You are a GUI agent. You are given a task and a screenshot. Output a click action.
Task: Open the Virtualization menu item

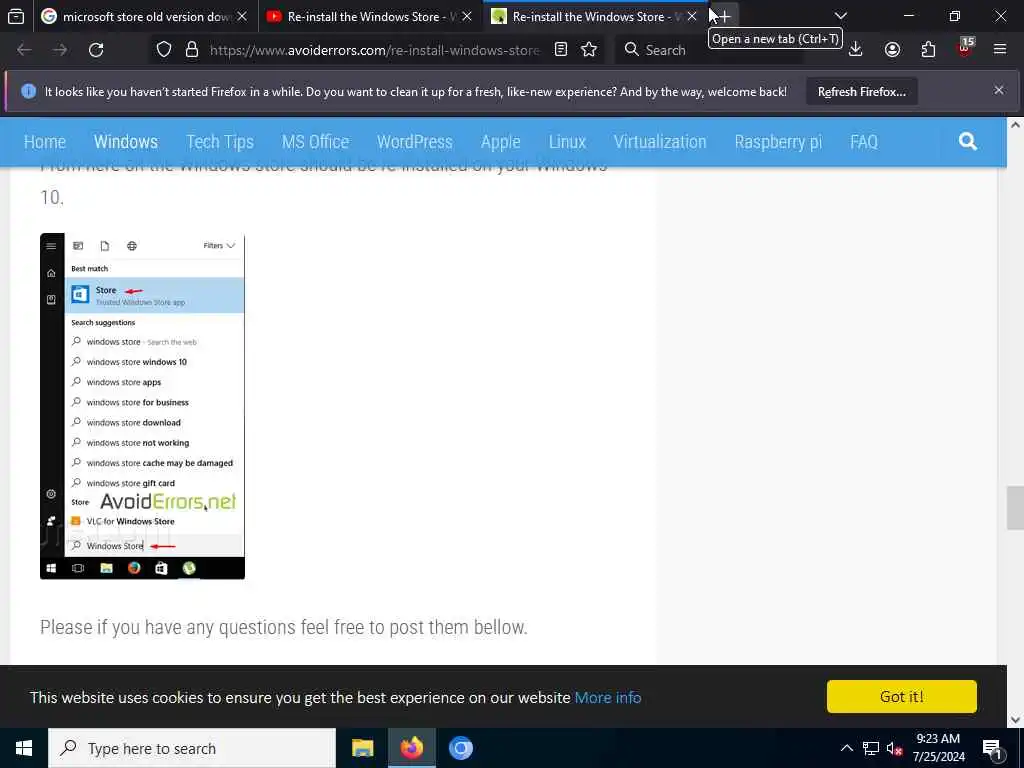tap(660, 142)
